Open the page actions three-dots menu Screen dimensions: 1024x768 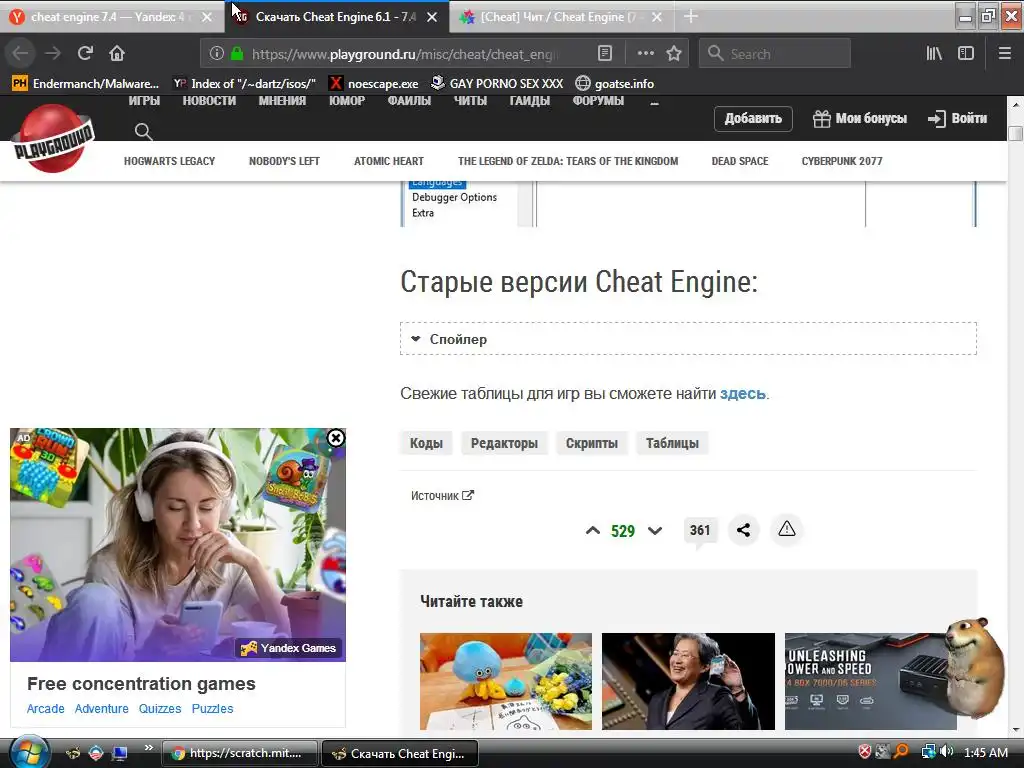click(x=645, y=54)
